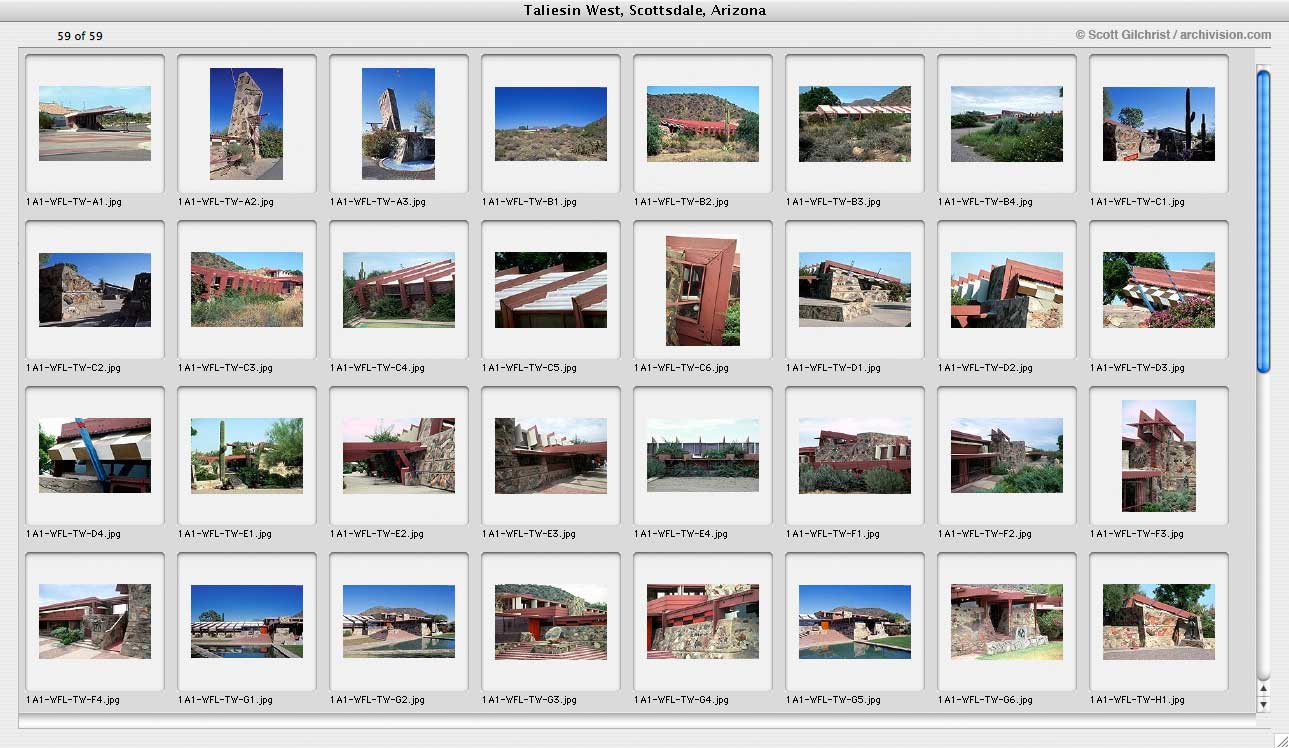Pick thumbnail 1A1-WFL-TW-G4.jpg
The image size is (1289, 748).
[703, 621]
